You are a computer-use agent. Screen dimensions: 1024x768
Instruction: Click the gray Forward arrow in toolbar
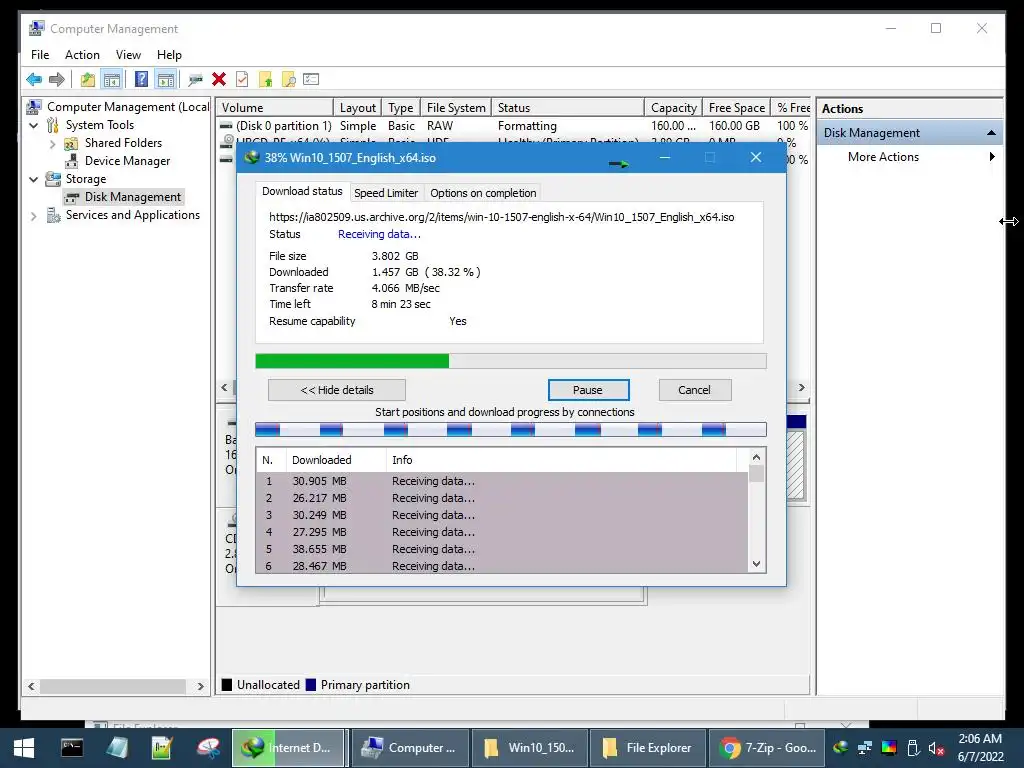coord(57,80)
